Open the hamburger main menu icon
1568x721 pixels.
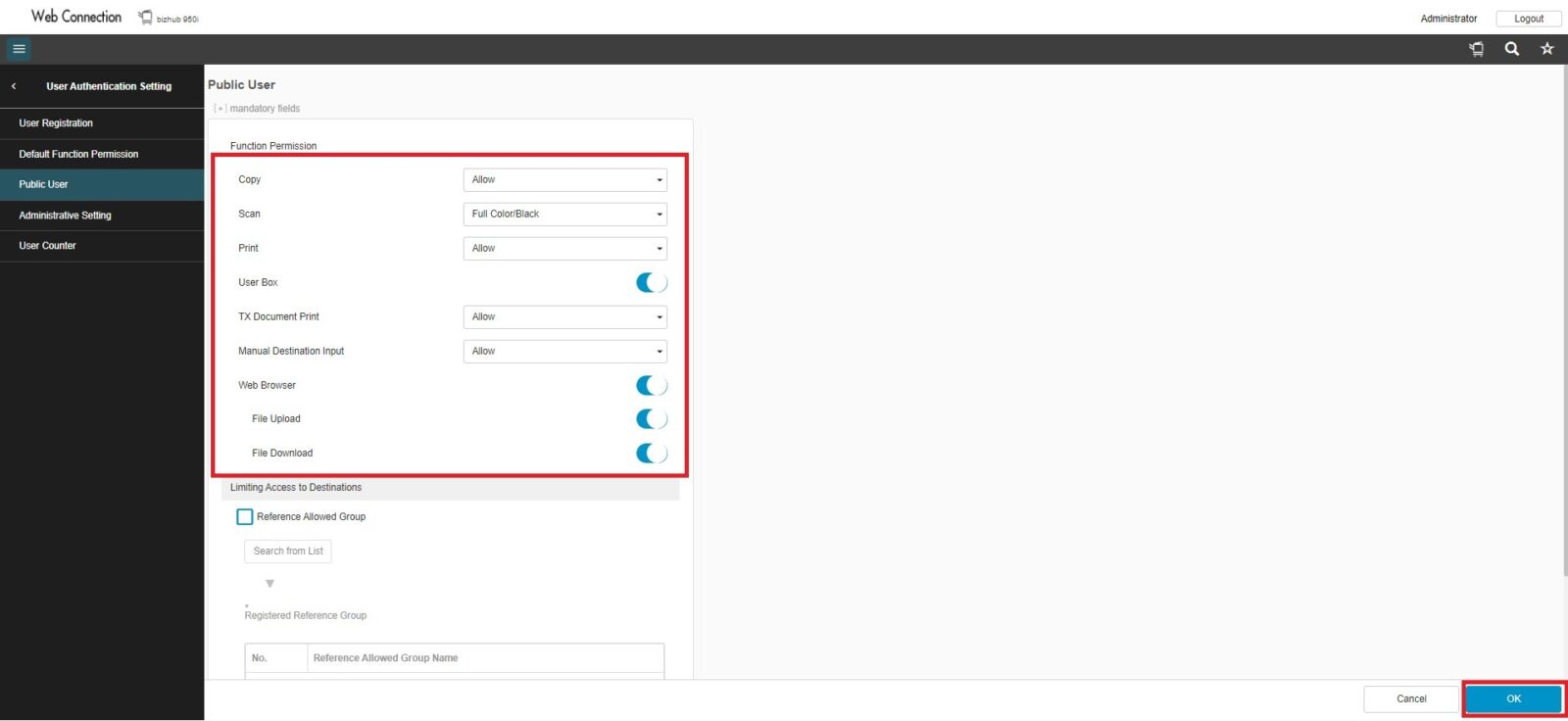19,49
